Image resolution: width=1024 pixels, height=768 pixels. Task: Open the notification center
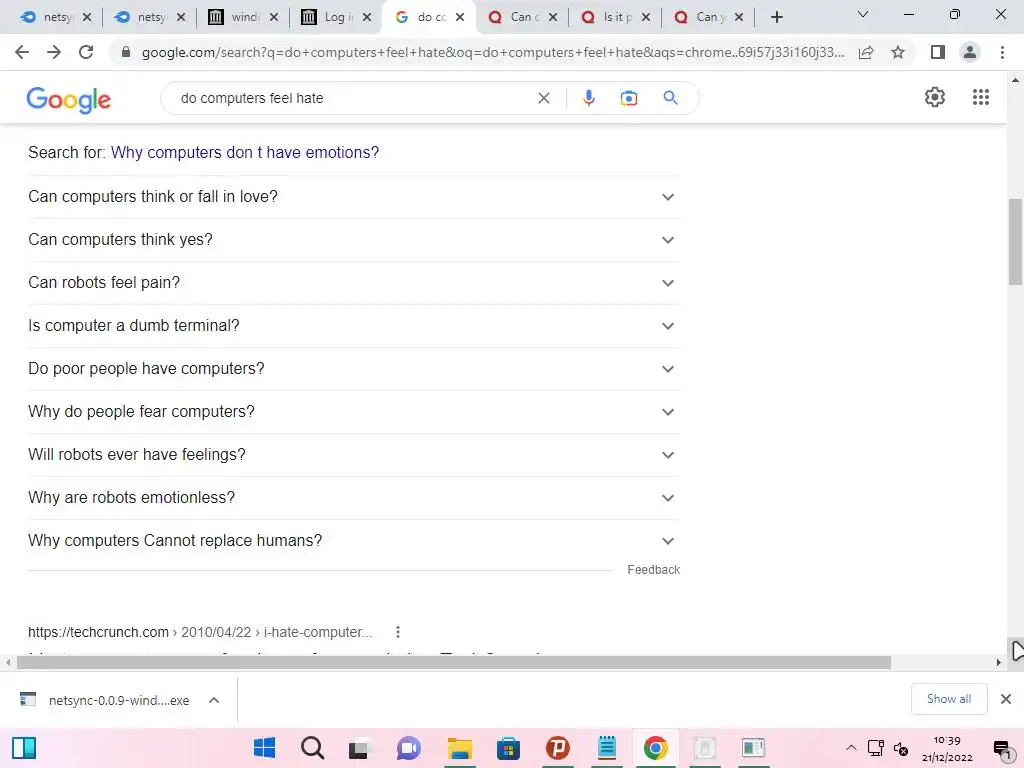[1002, 749]
